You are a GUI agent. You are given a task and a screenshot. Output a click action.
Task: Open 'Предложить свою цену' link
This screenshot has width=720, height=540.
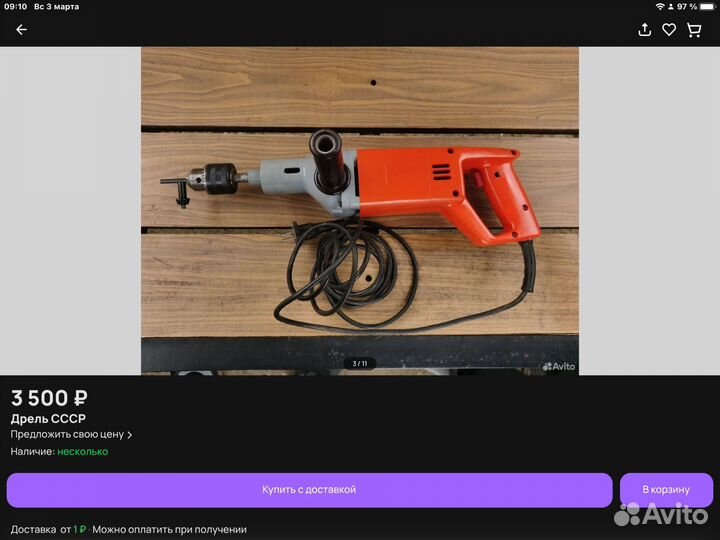[67, 435]
